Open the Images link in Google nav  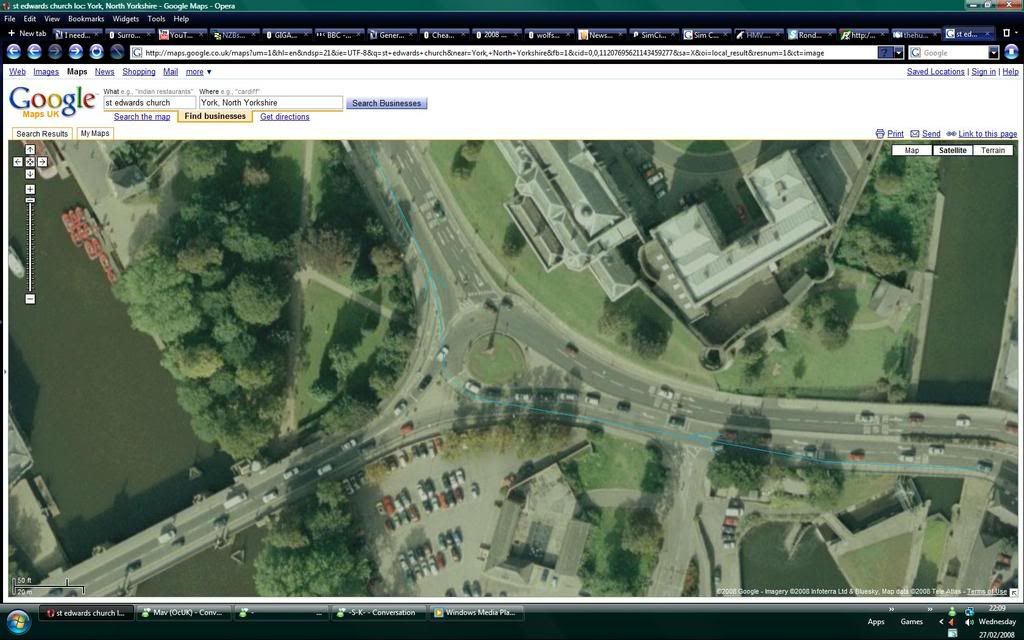(x=46, y=72)
